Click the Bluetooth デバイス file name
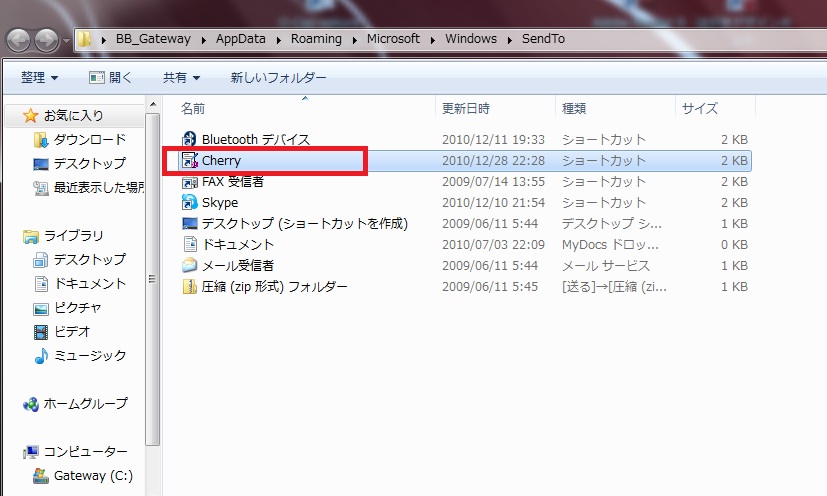 pos(256,139)
